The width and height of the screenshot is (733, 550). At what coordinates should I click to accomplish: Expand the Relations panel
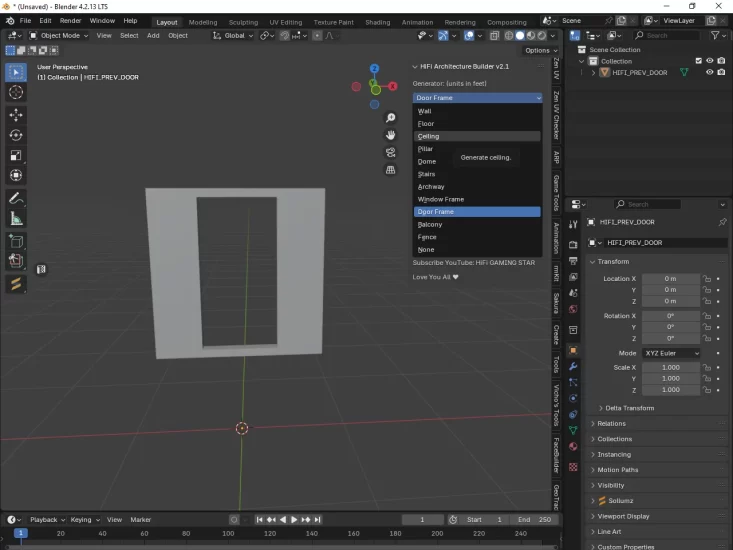tap(611, 424)
